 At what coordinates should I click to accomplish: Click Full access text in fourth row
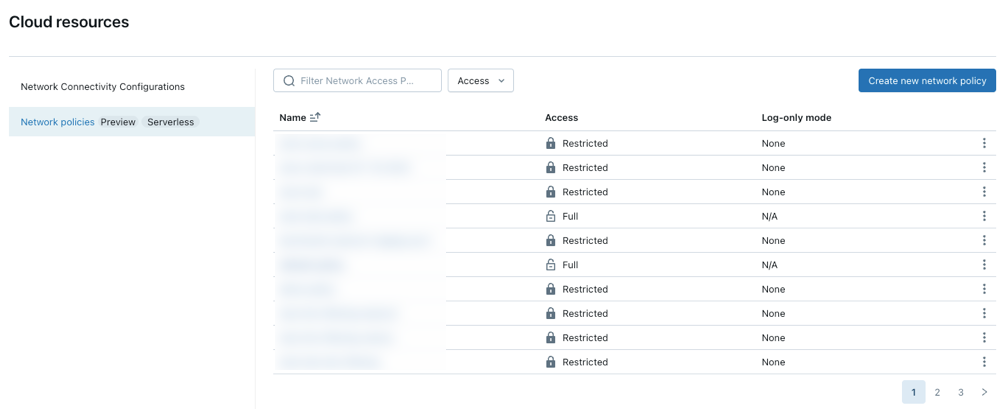[x=570, y=216]
